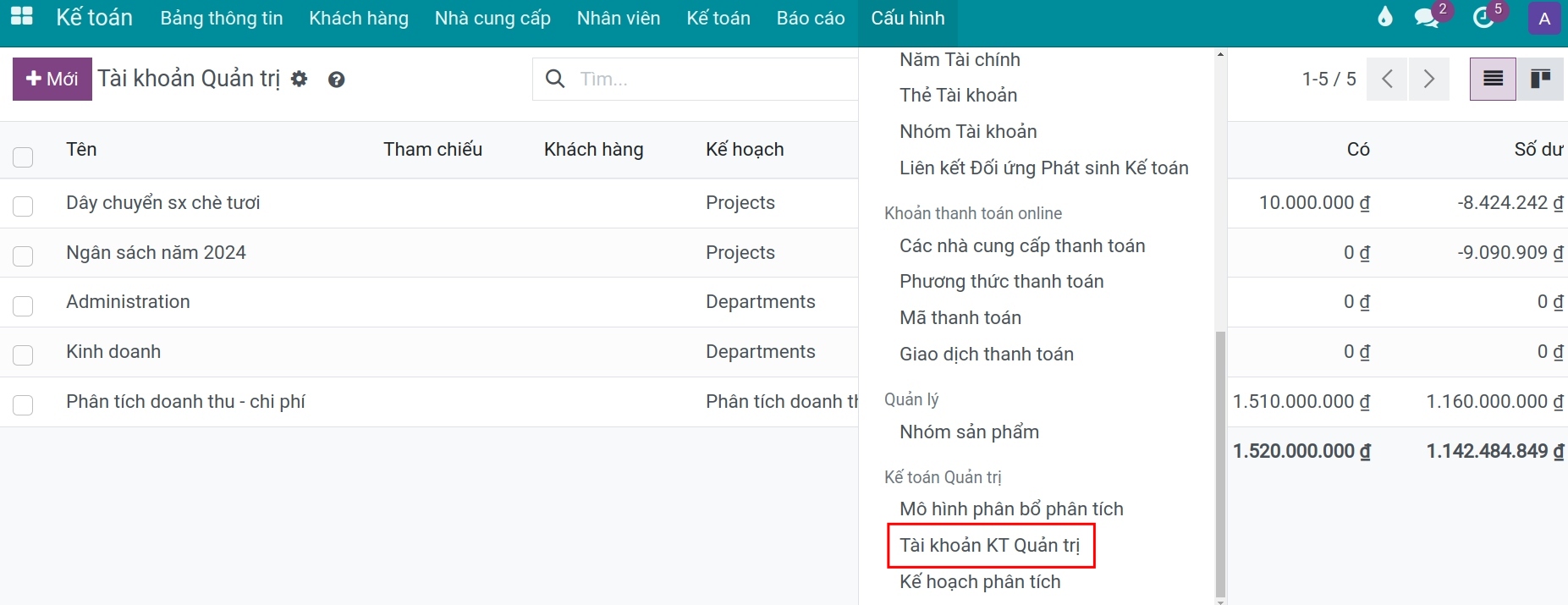This screenshot has width=1568, height=605.
Task: Click the total 1.520.000.000 ₫ value
Action: [1301, 451]
